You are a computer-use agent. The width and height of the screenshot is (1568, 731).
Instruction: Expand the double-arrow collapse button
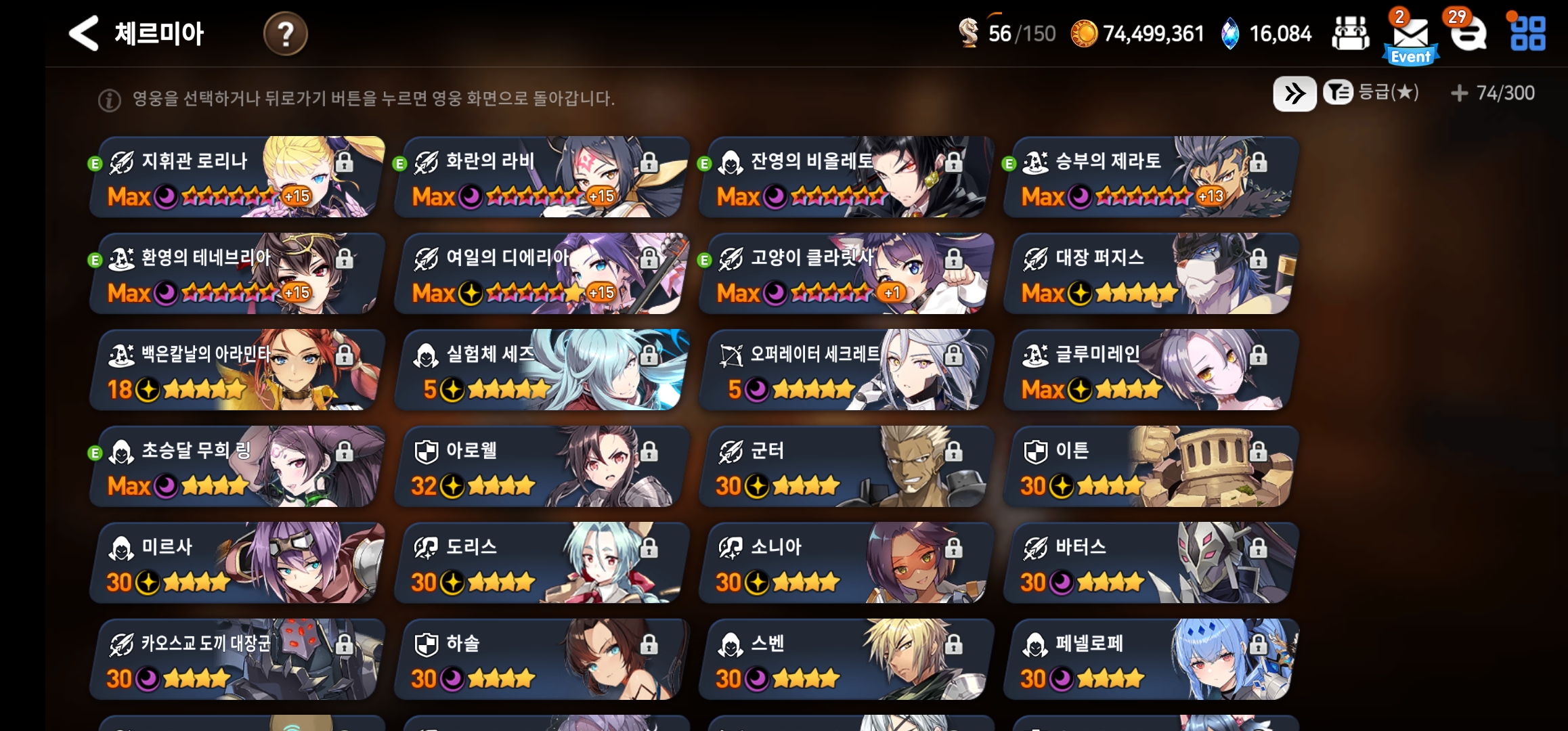coord(1294,93)
